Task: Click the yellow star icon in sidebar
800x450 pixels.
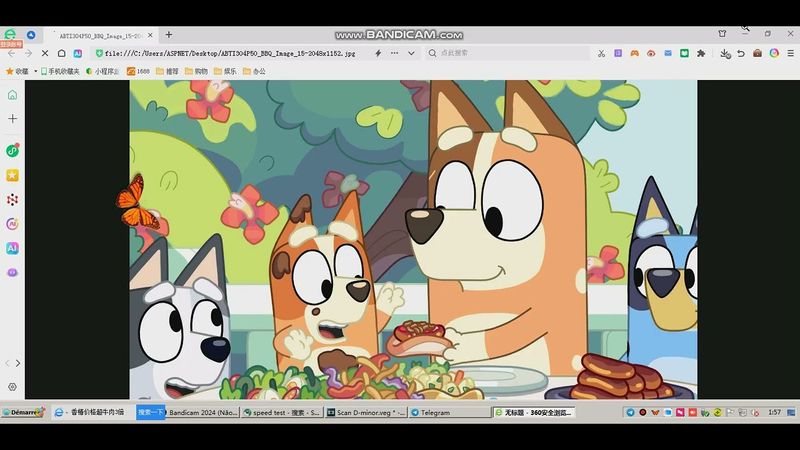Action: 12,175
